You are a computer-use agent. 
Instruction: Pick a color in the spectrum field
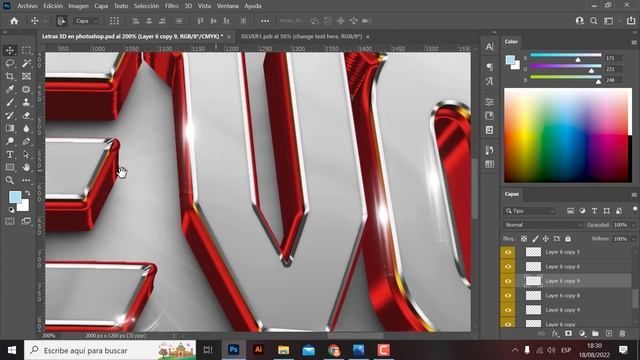tap(568, 135)
